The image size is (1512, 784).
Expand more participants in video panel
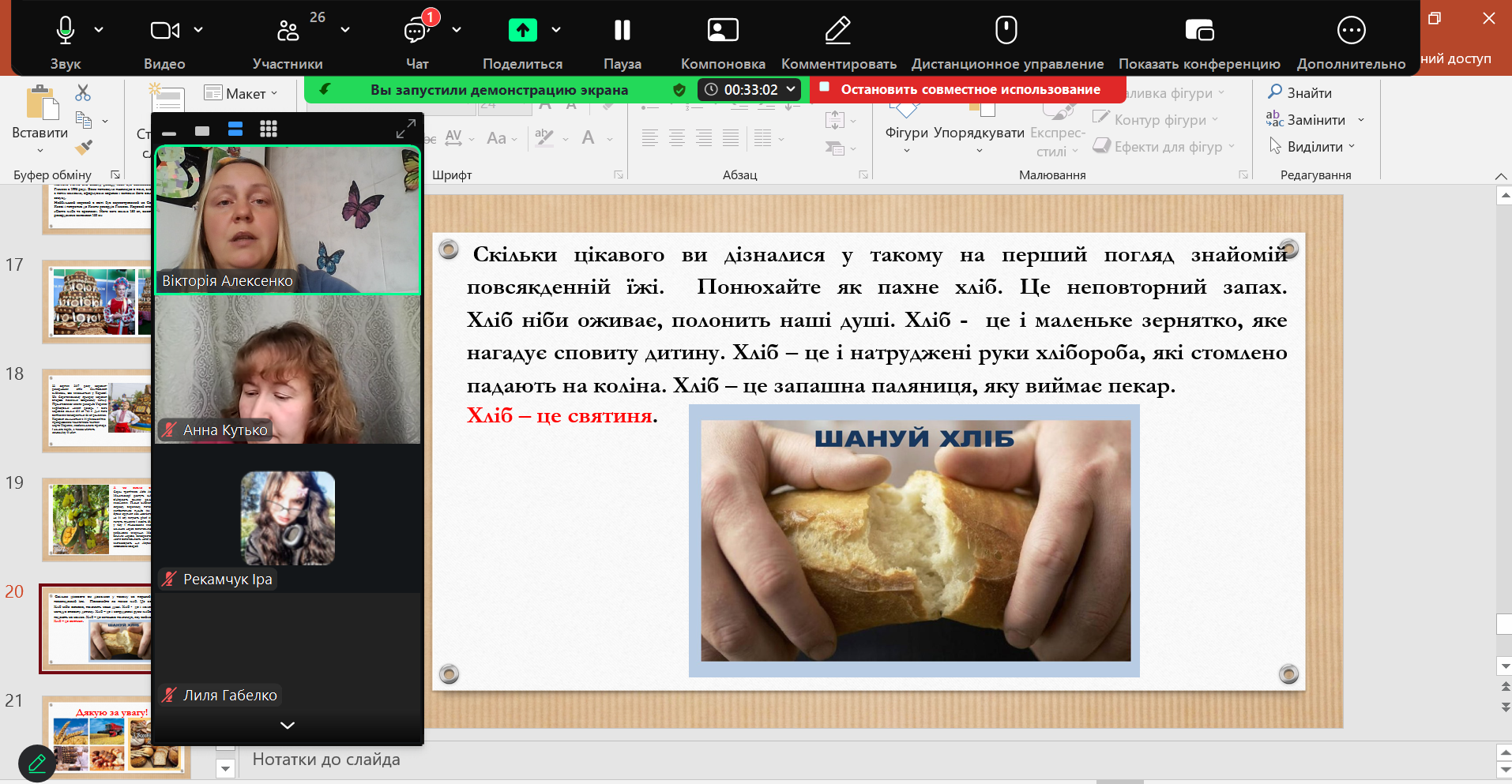point(288,725)
